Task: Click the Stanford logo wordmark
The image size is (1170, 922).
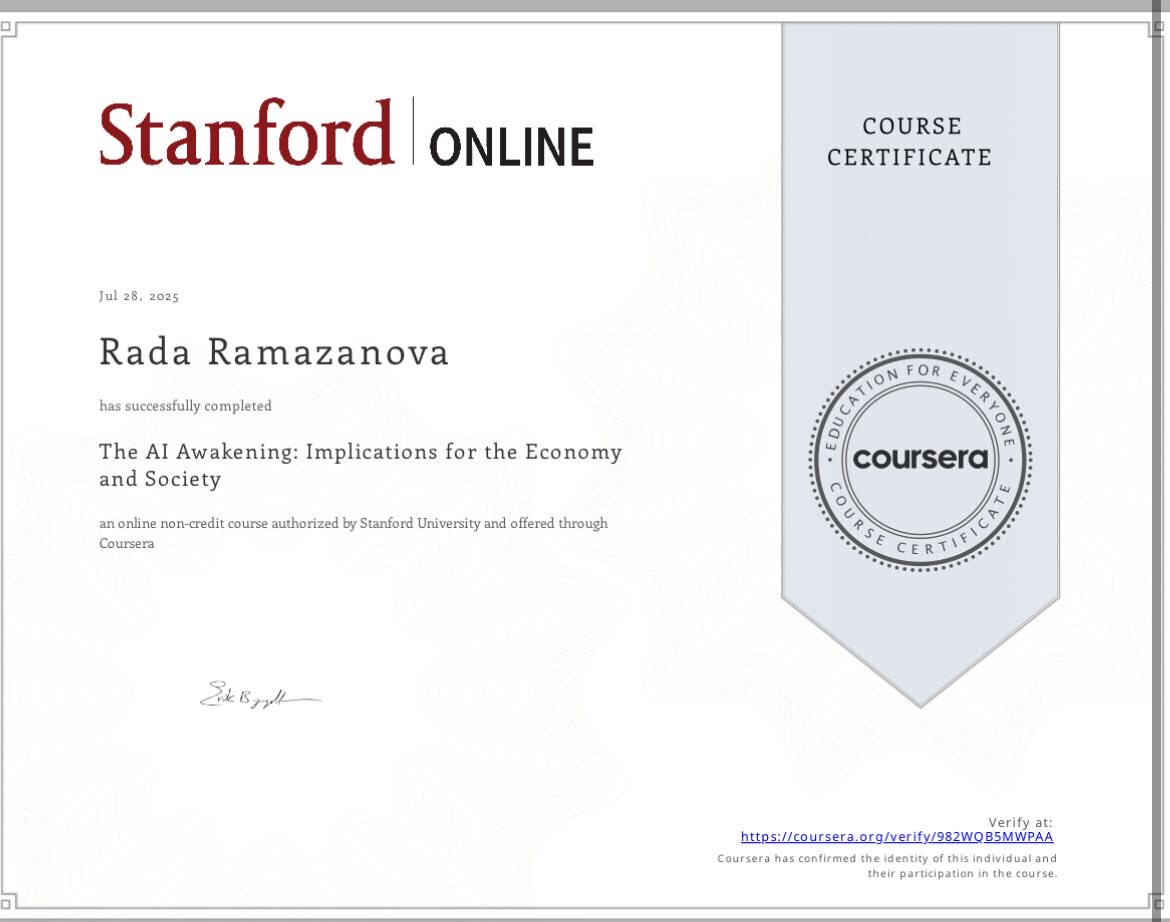Action: point(246,134)
